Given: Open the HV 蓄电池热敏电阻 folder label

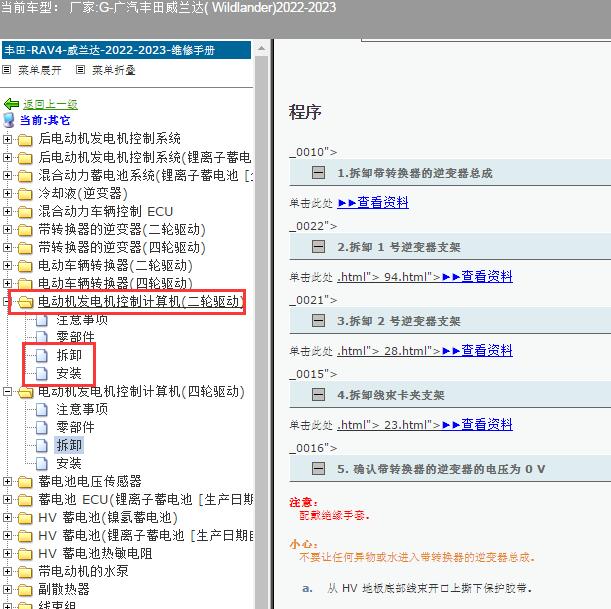Looking at the screenshot, I should click(95, 554).
